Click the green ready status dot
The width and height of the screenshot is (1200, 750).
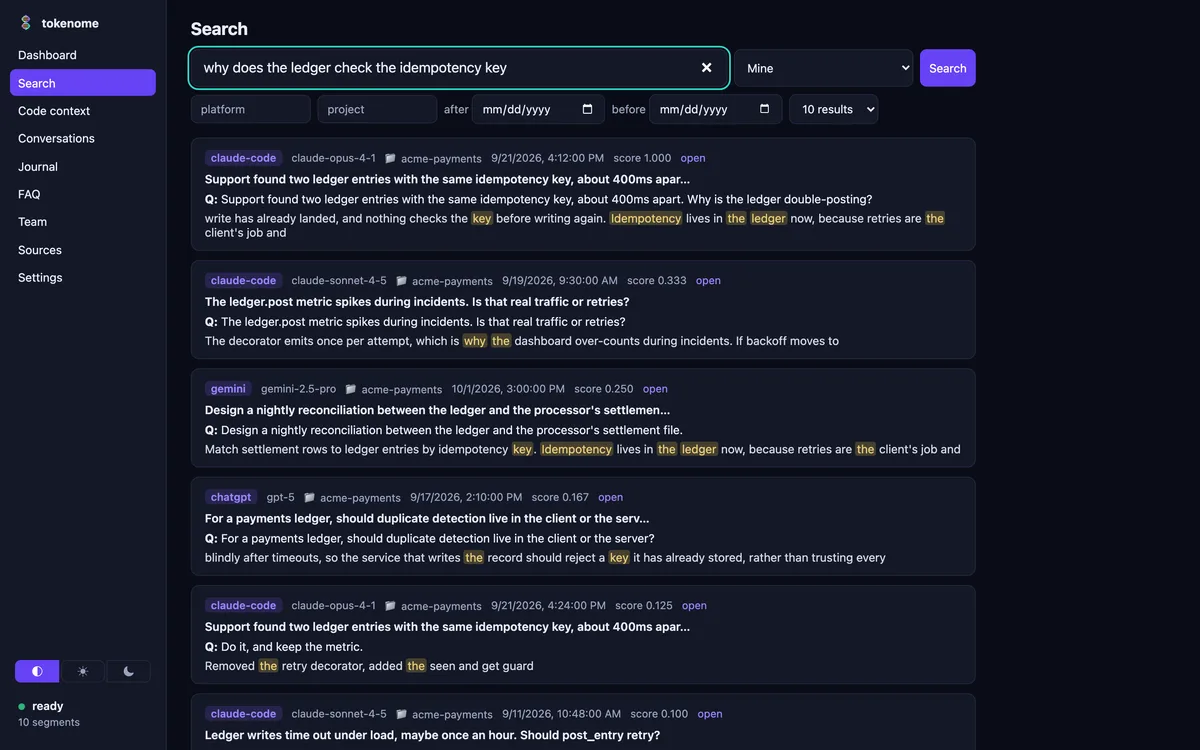pyautogui.click(x=22, y=706)
